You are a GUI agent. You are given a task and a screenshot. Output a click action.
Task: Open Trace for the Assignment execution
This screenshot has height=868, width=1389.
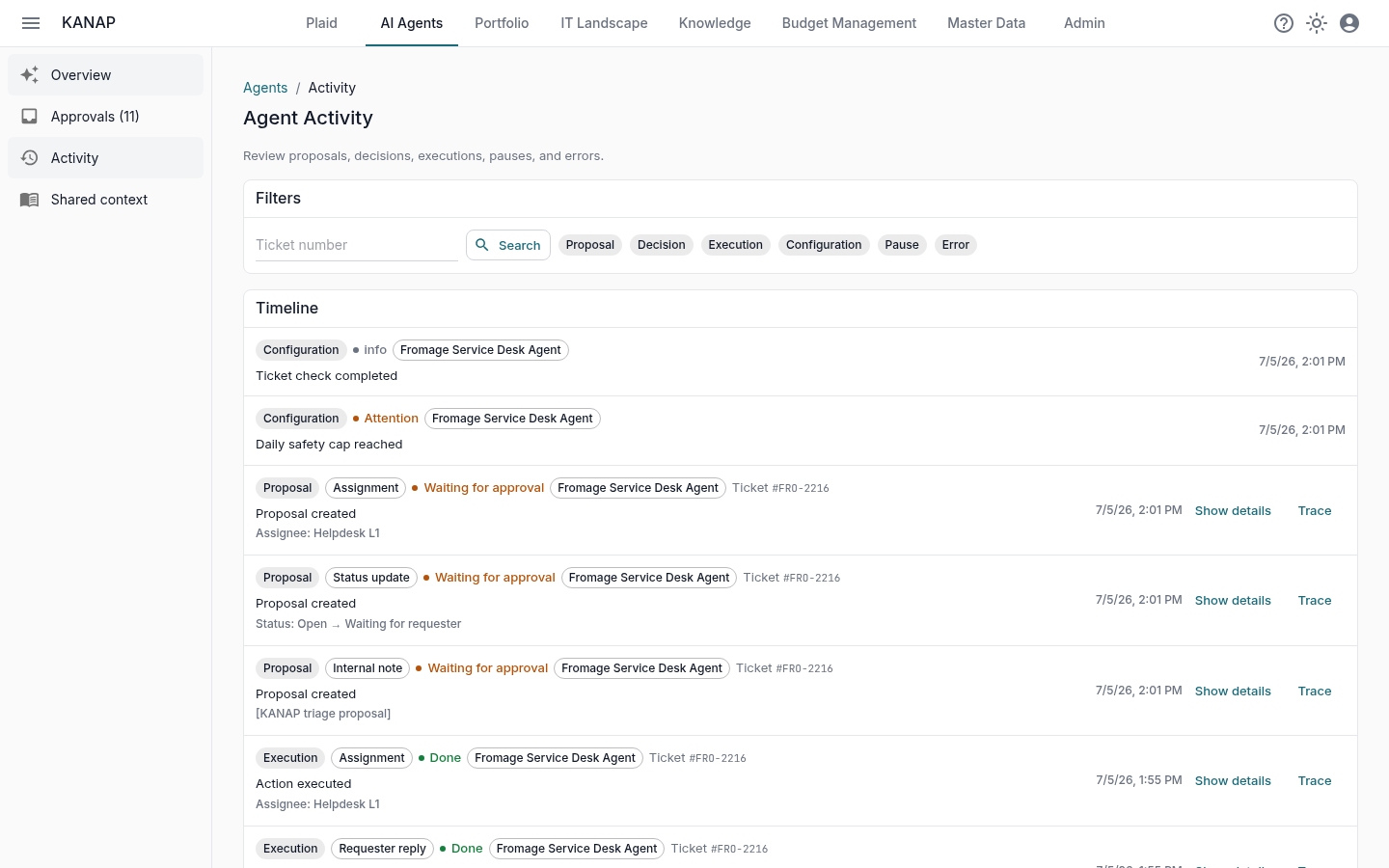[1315, 780]
